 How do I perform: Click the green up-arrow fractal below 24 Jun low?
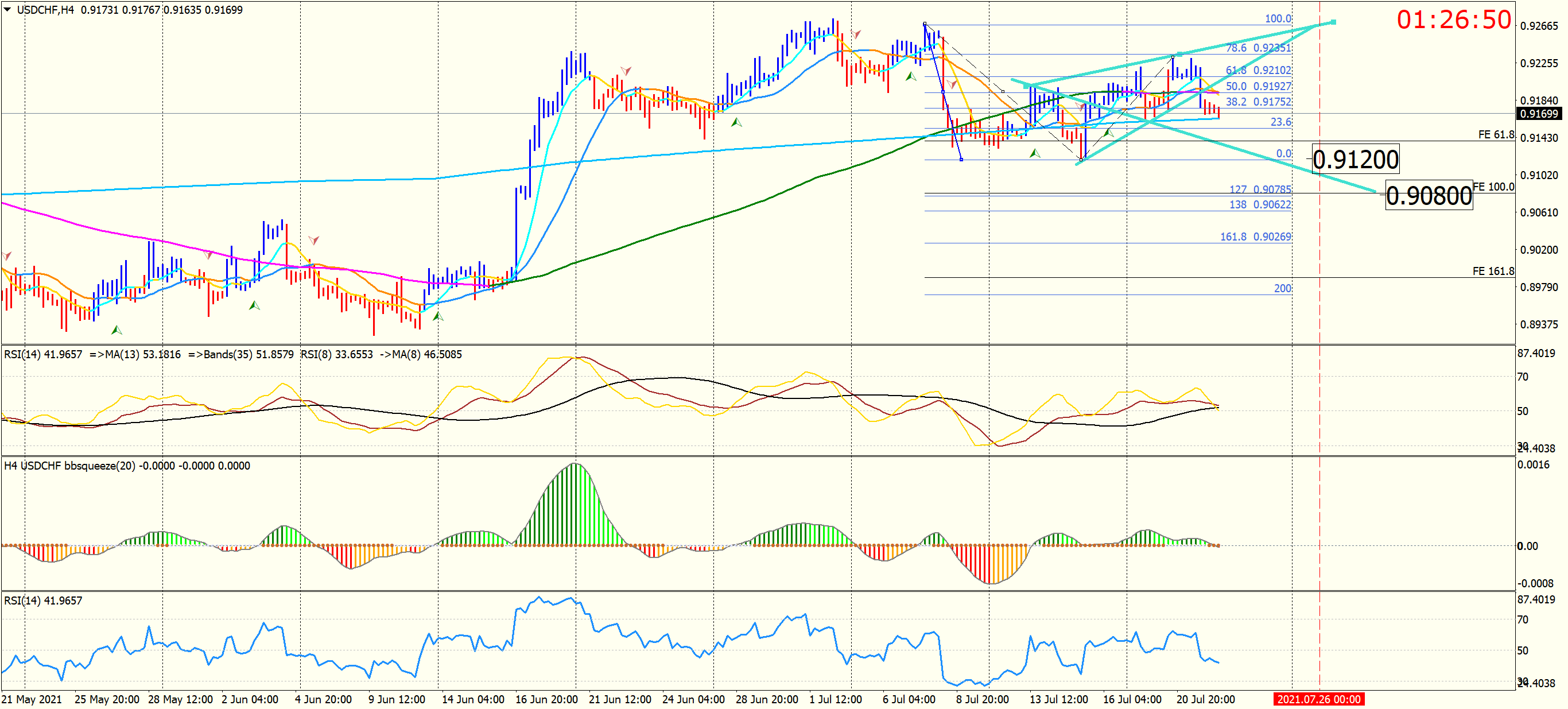[x=736, y=122]
